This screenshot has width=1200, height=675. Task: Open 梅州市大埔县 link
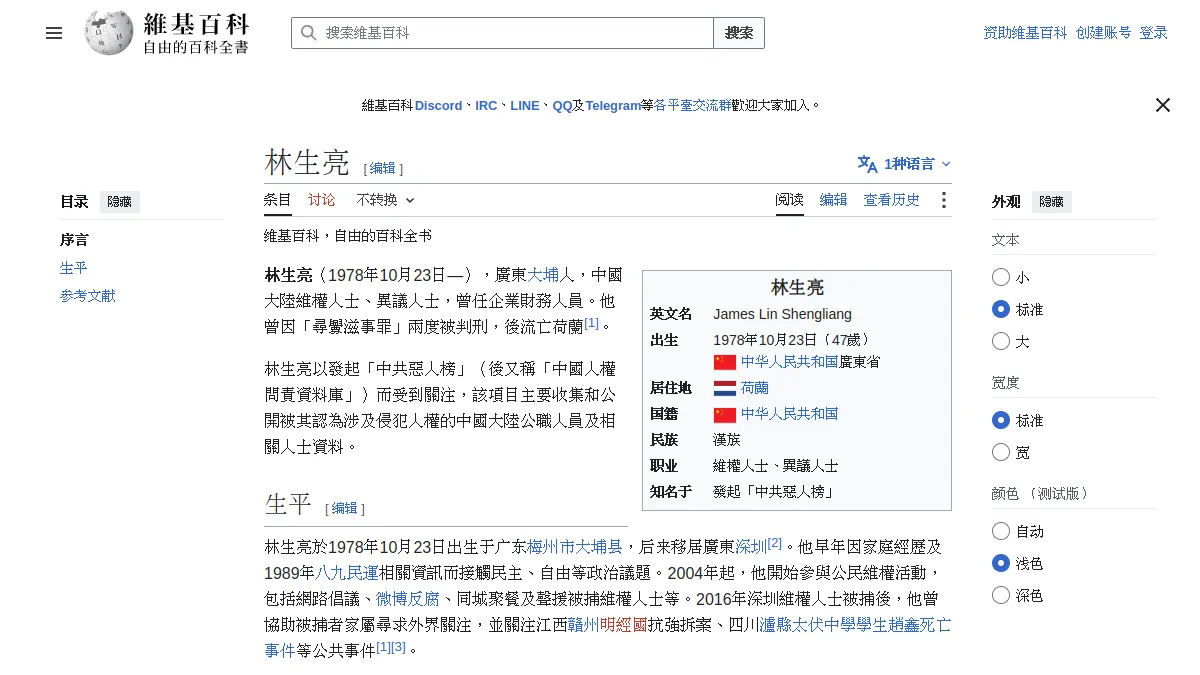tap(575, 547)
